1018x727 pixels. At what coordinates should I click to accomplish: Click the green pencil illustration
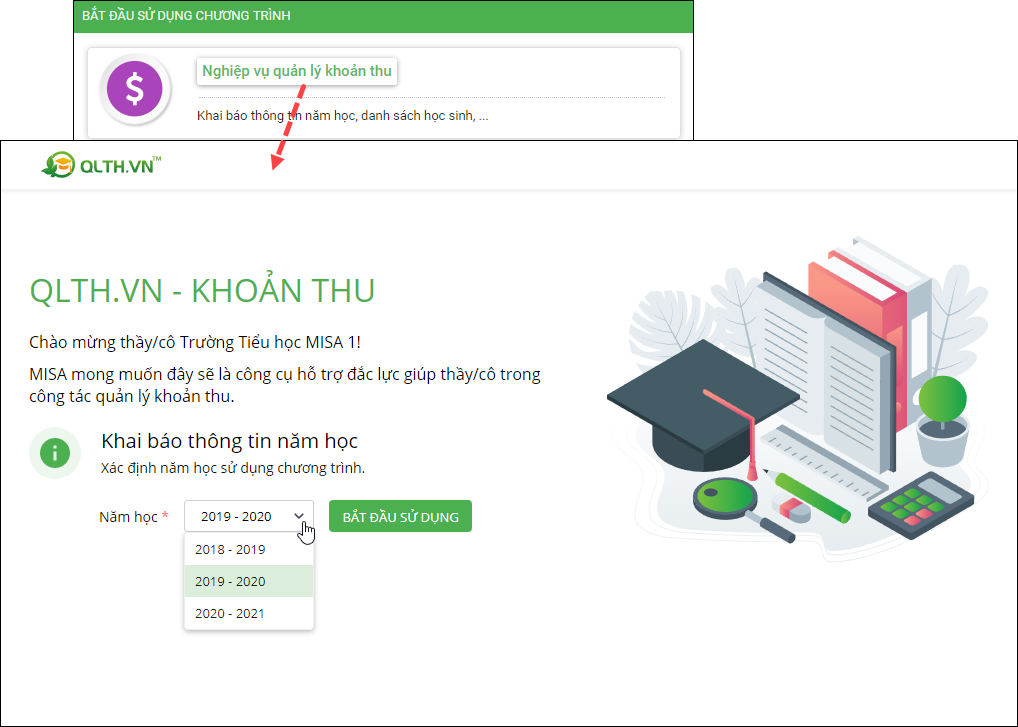coord(812,498)
